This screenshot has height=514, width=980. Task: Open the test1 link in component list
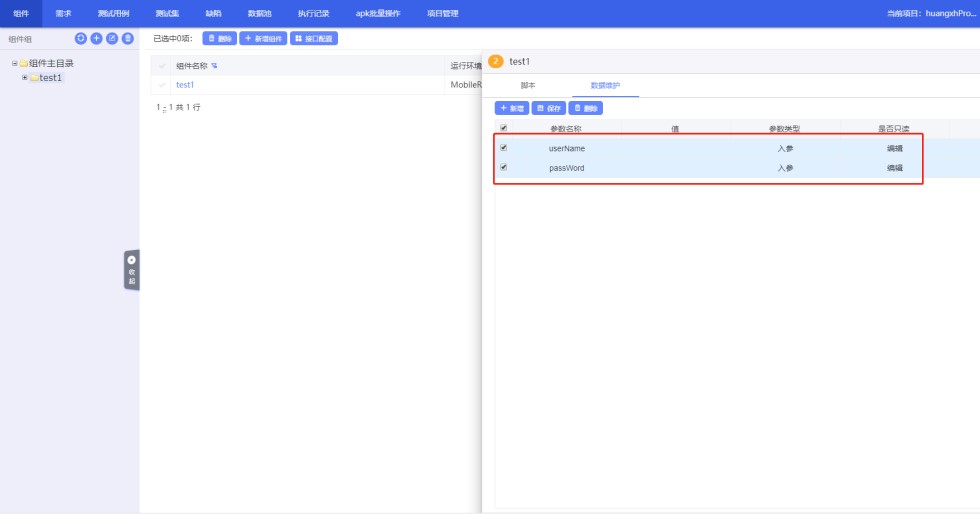click(185, 85)
